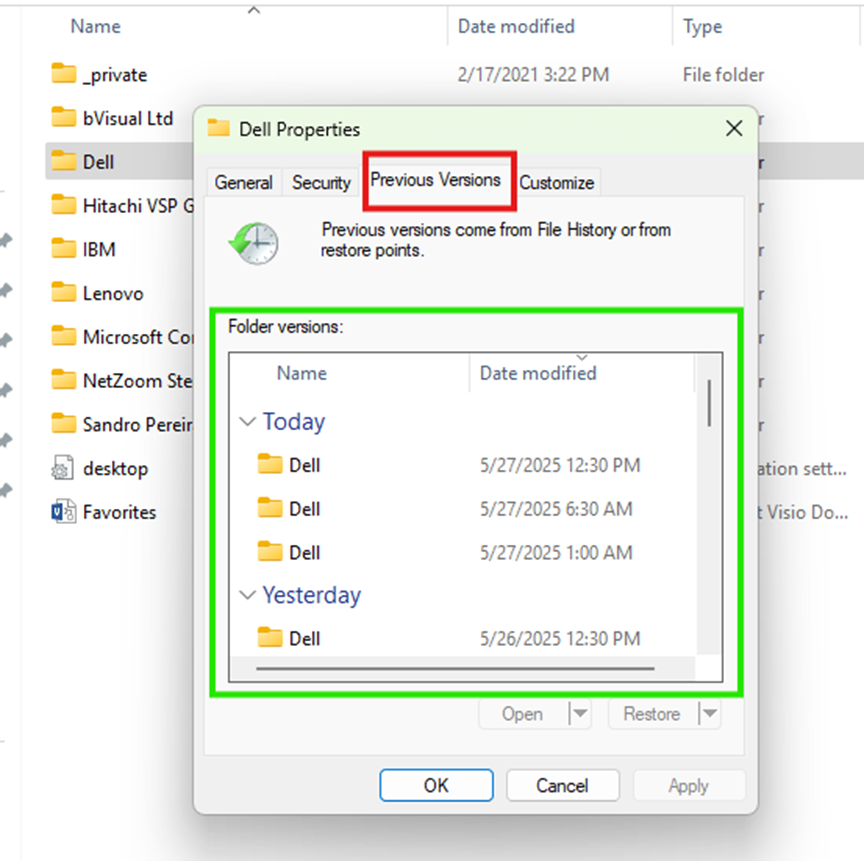
Task: Open the Restore button dropdown arrow
Action: 710,713
